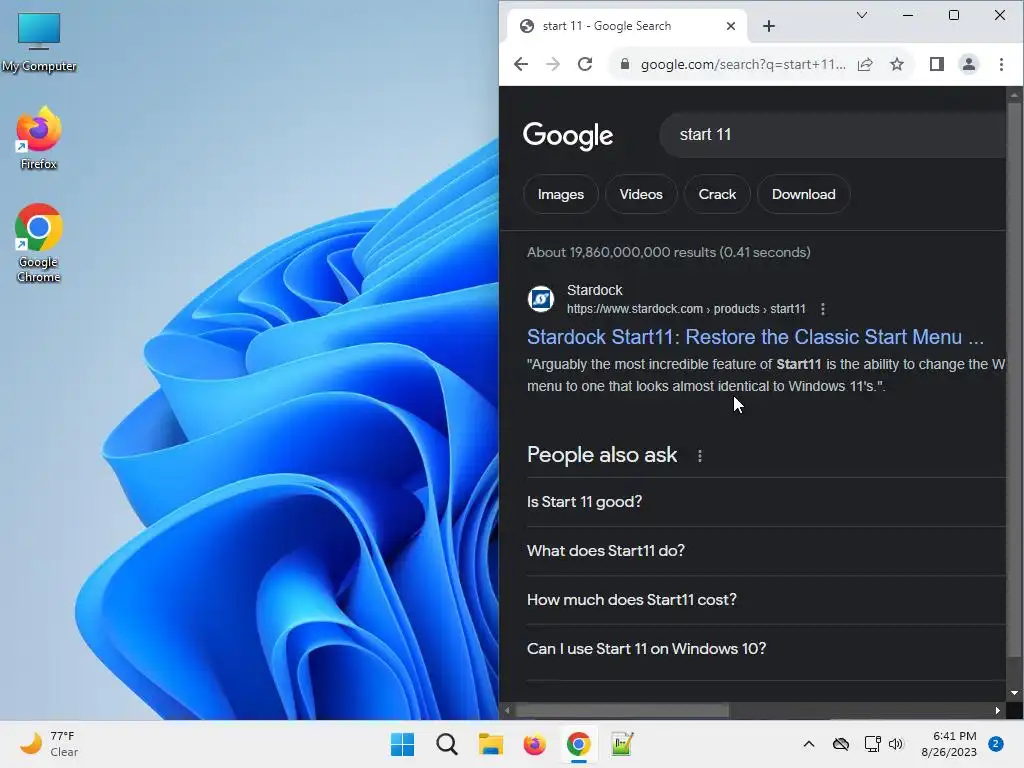The width and height of the screenshot is (1024, 768).
Task: Open clock showing 6:41 PM
Action: (949, 744)
